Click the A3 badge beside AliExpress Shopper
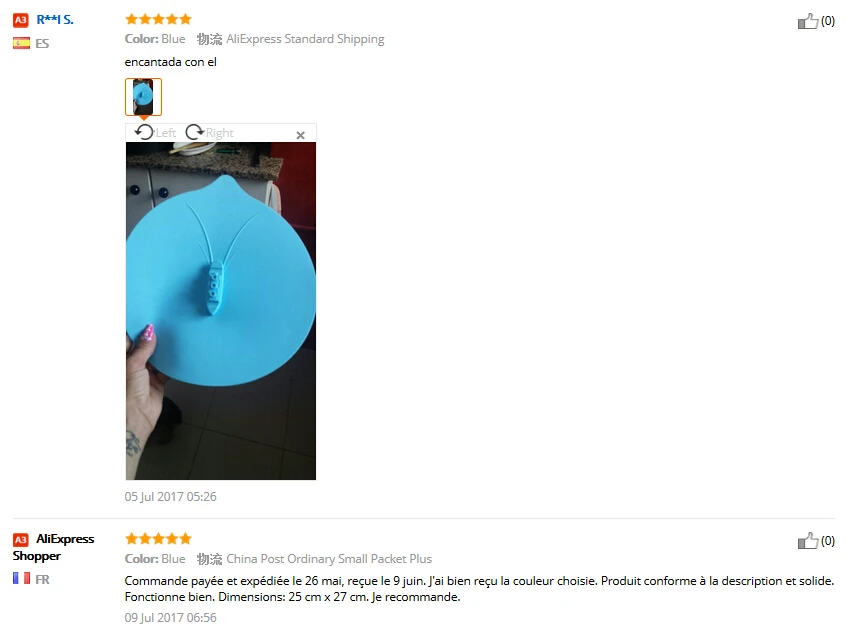Screen dimensions: 865x634 [x=20, y=540]
